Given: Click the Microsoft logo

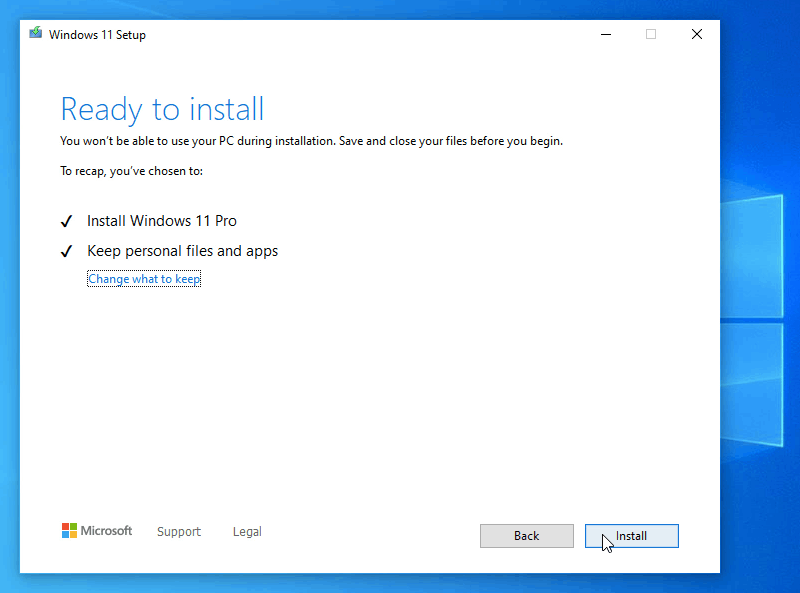Looking at the screenshot, I should (97, 531).
